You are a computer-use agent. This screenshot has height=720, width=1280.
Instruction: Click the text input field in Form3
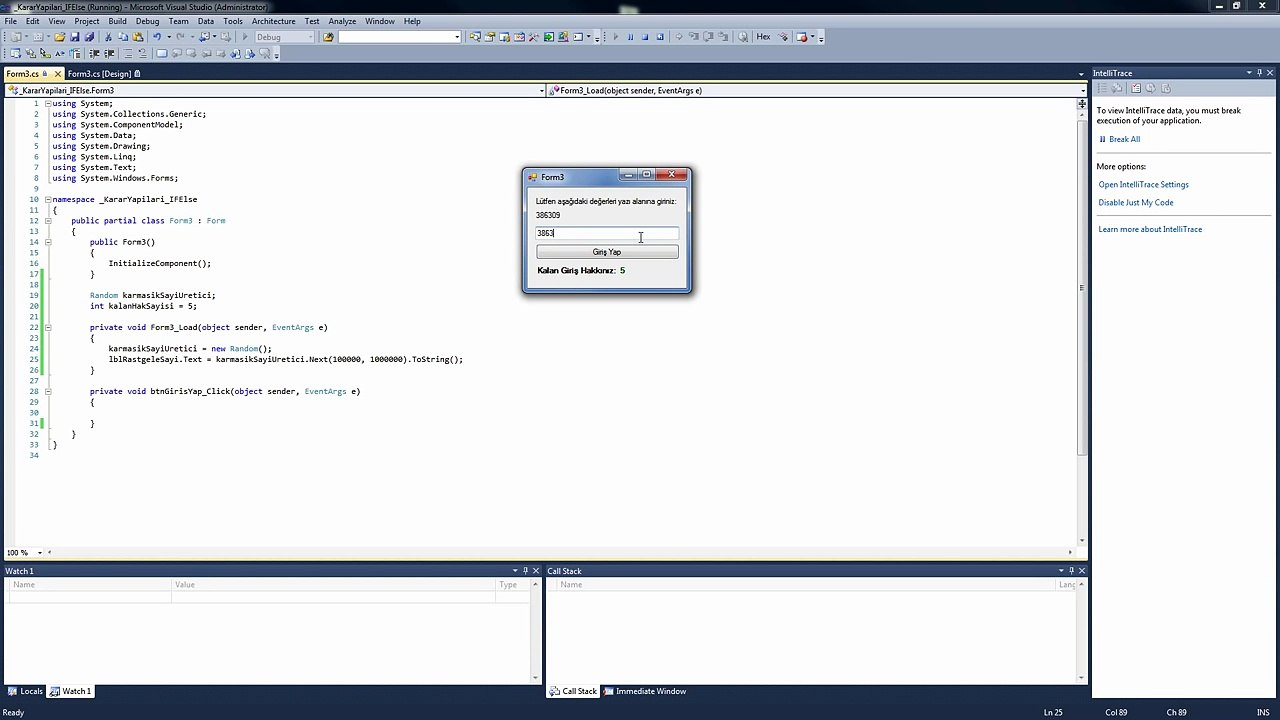point(607,233)
